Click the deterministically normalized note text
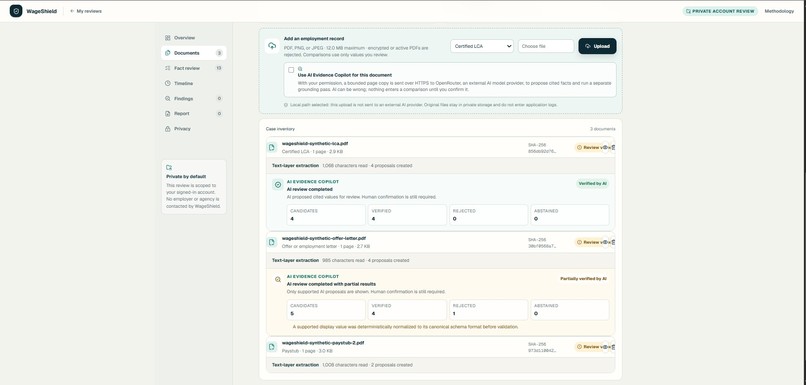Viewport: 806px width, 385px height. [406, 327]
